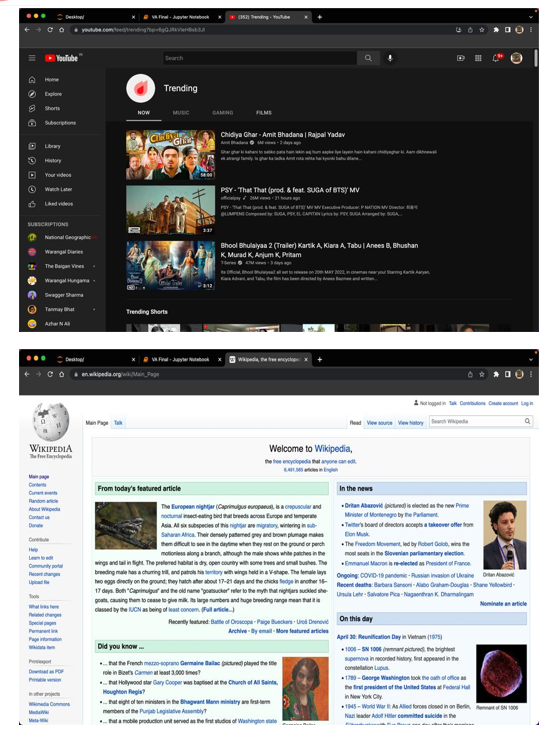Viewport: 557px width, 738px height.
Task: Open Wikipedia View source tab
Action: click(379, 423)
